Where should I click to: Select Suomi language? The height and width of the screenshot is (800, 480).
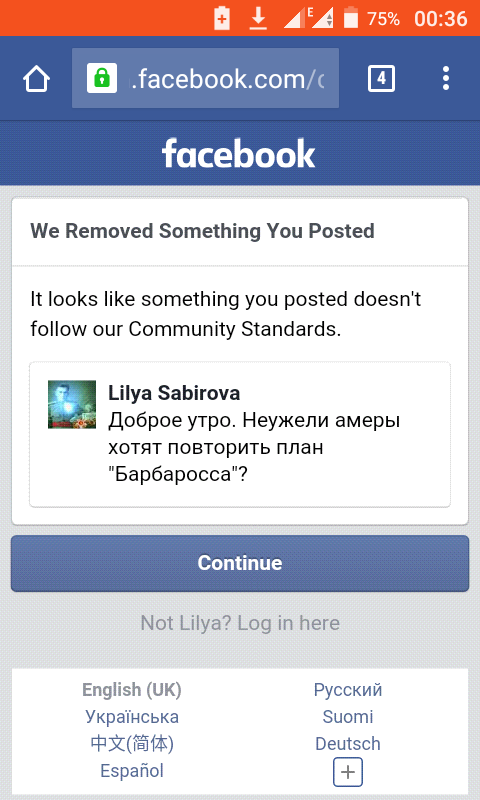point(348,717)
